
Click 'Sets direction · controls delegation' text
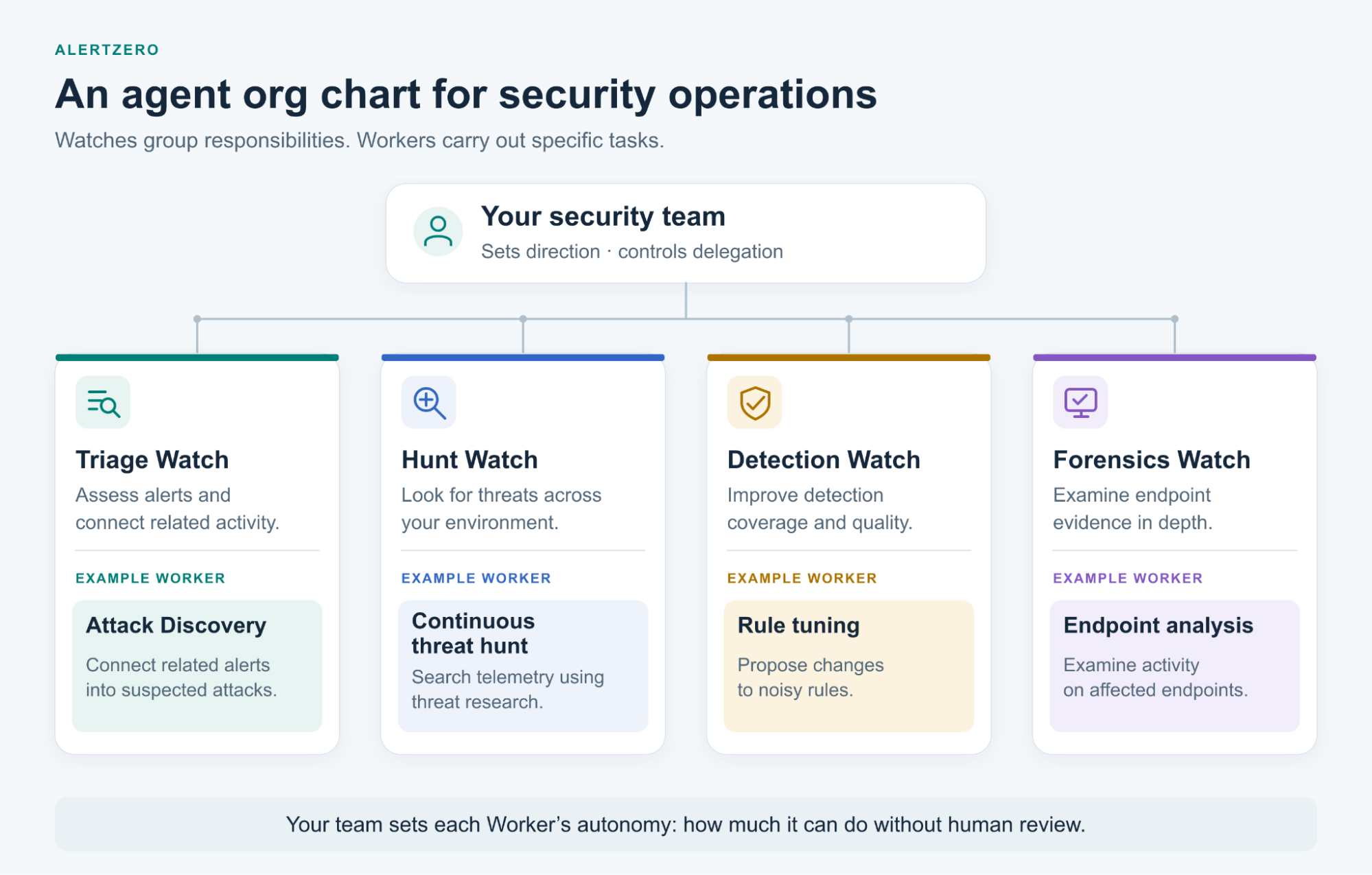point(632,252)
